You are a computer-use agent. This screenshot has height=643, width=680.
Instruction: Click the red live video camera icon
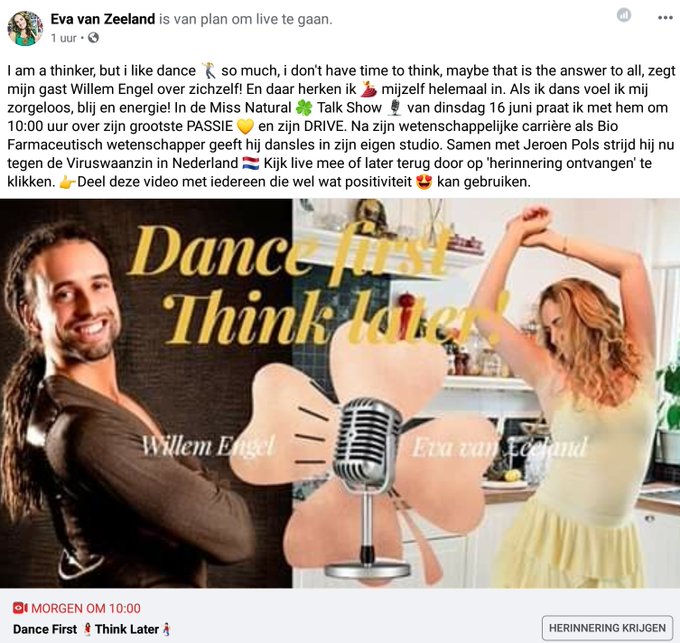(20, 608)
